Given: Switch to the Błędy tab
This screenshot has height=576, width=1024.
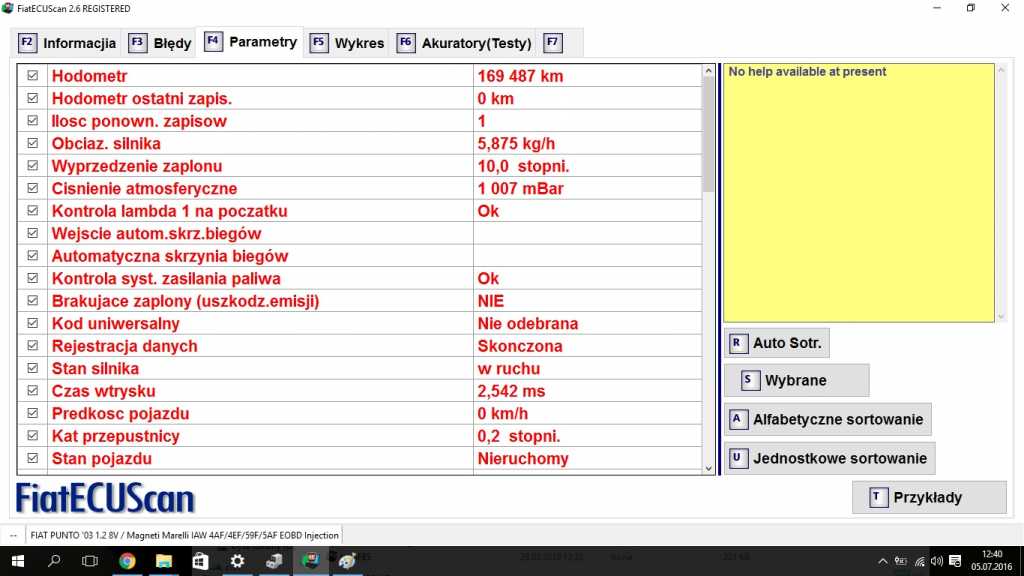Looking at the screenshot, I should coord(159,44).
